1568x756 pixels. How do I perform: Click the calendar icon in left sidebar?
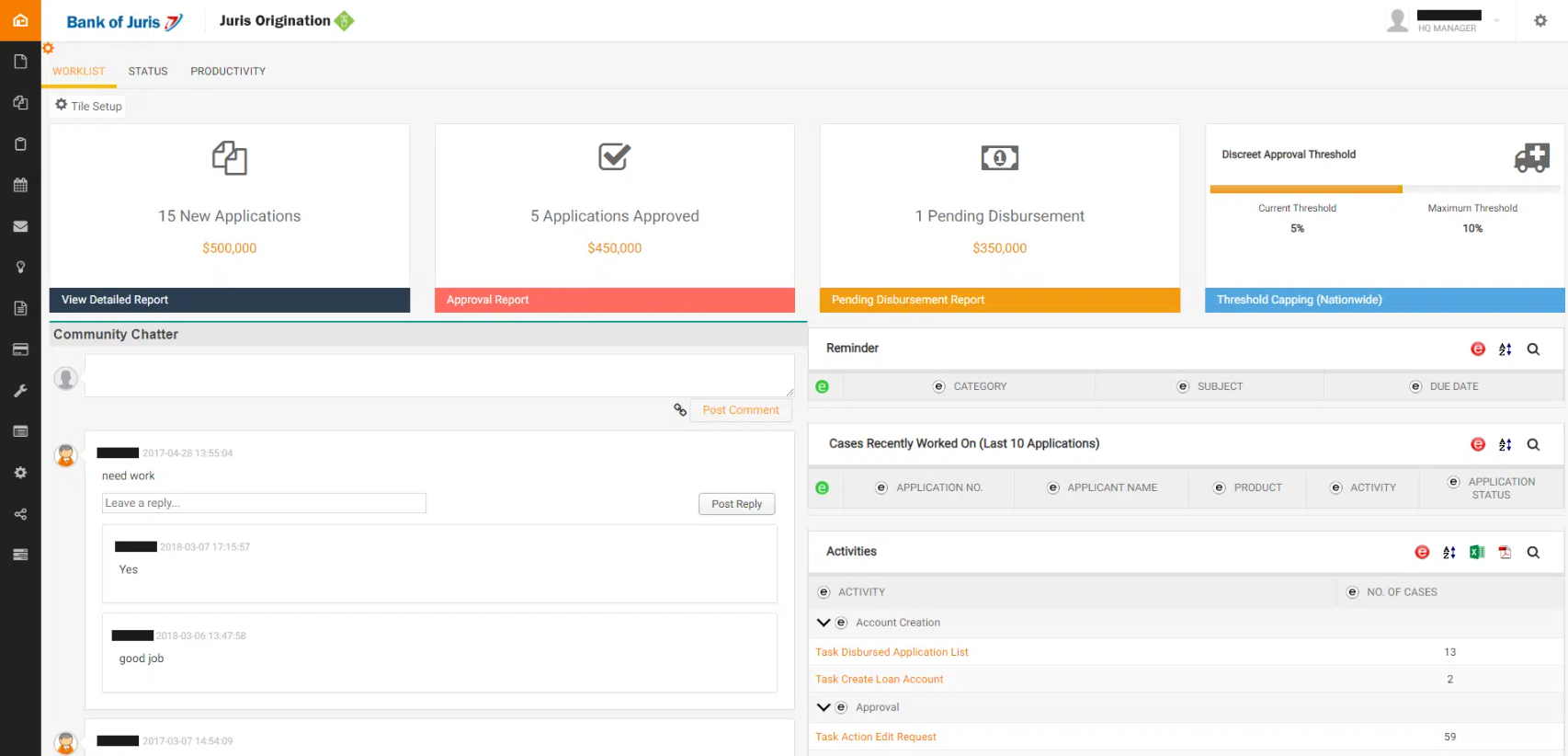point(20,185)
